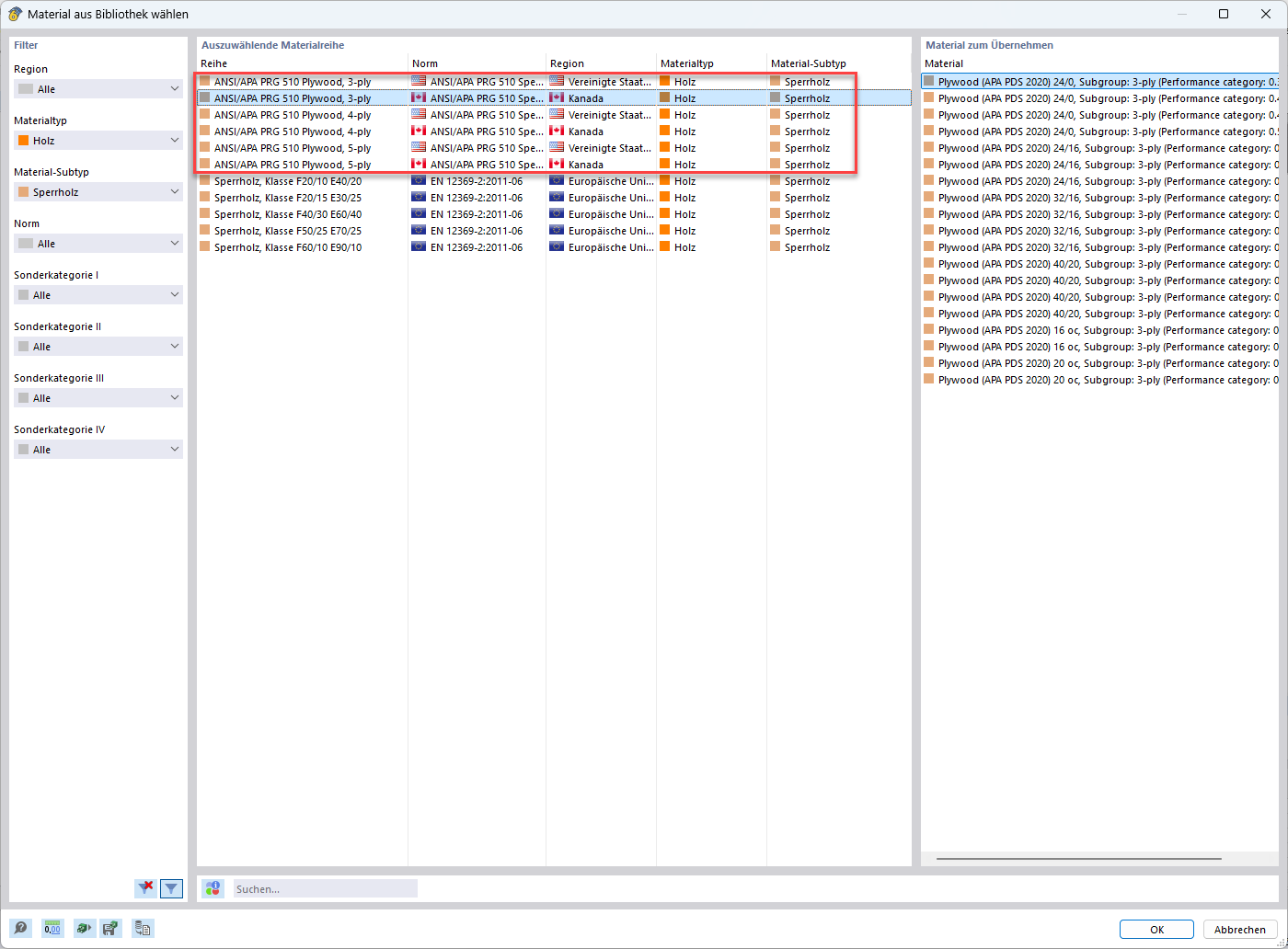Image resolution: width=1288 pixels, height=949 pixels.
Task: Click Sperrholz subtype in the F20/15 E30/25 row
Action: click(807, 198)
